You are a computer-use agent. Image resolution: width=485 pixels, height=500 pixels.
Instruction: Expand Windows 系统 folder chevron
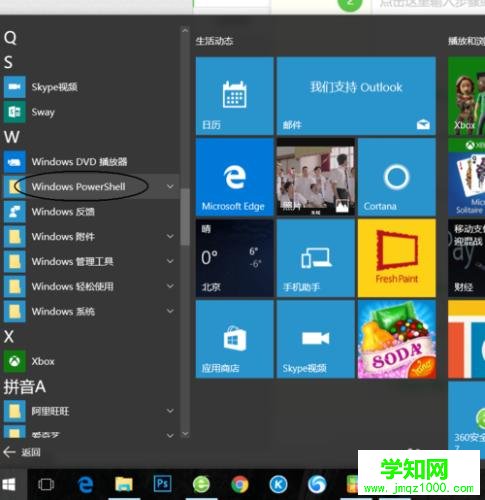click(170, 311)
